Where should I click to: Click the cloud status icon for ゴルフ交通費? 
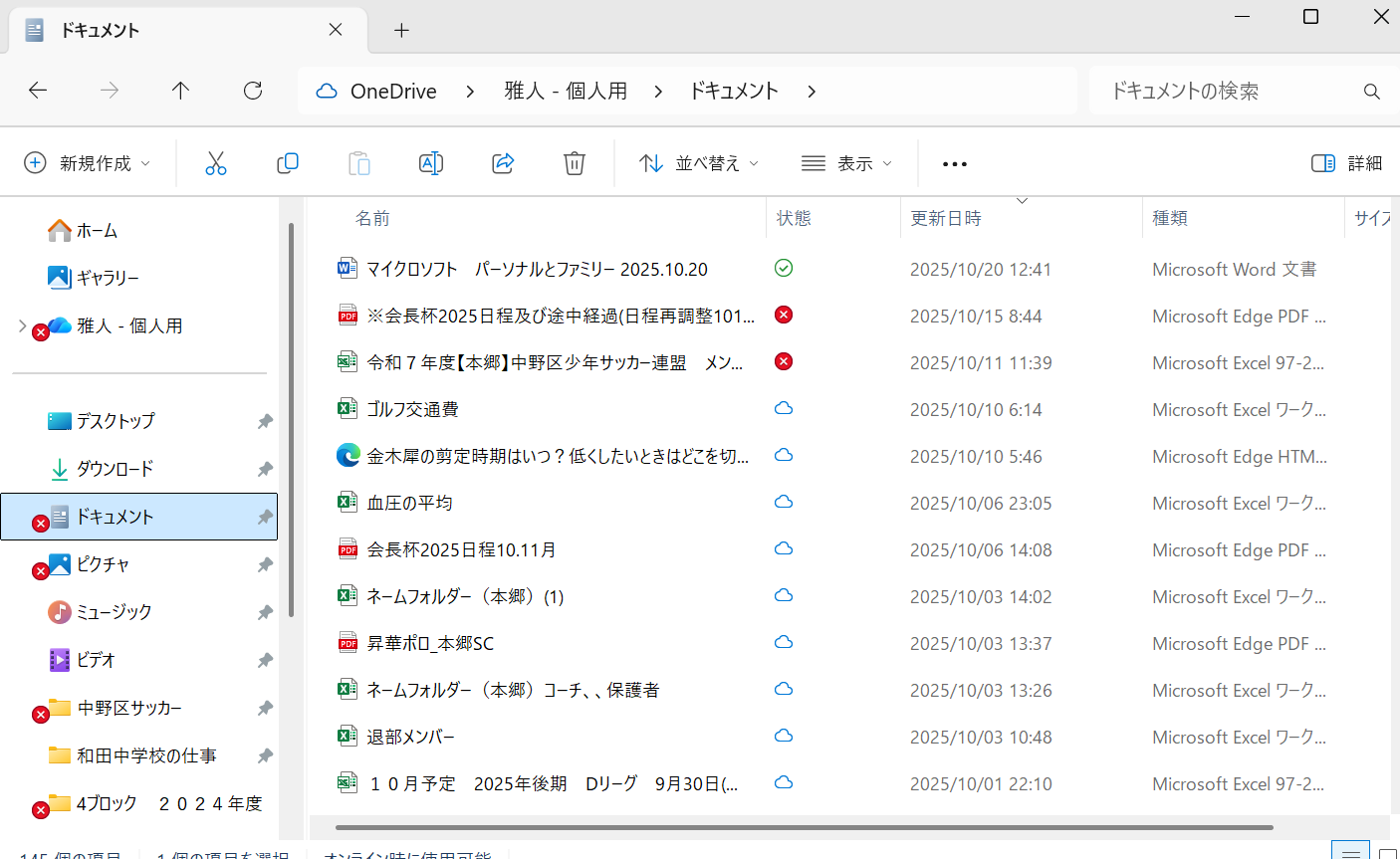pyautogui.click(x=784, y=408)
